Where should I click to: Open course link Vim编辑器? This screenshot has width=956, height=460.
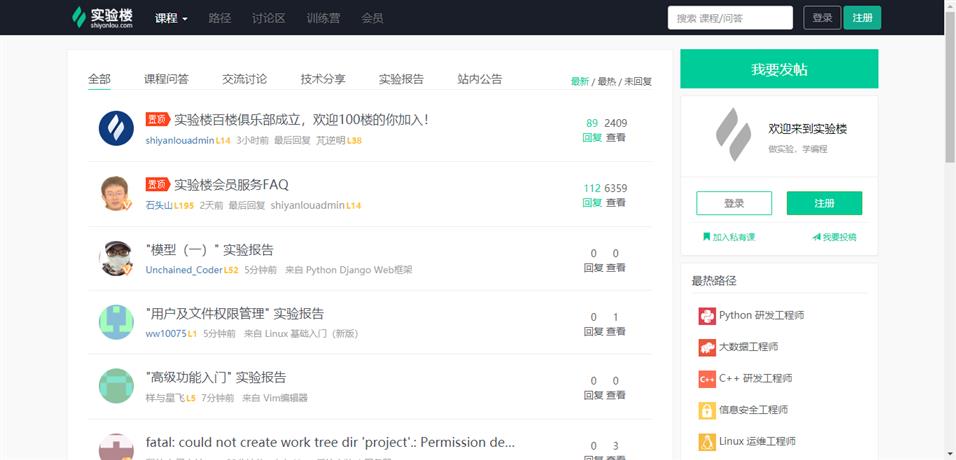tap(285, 398)
